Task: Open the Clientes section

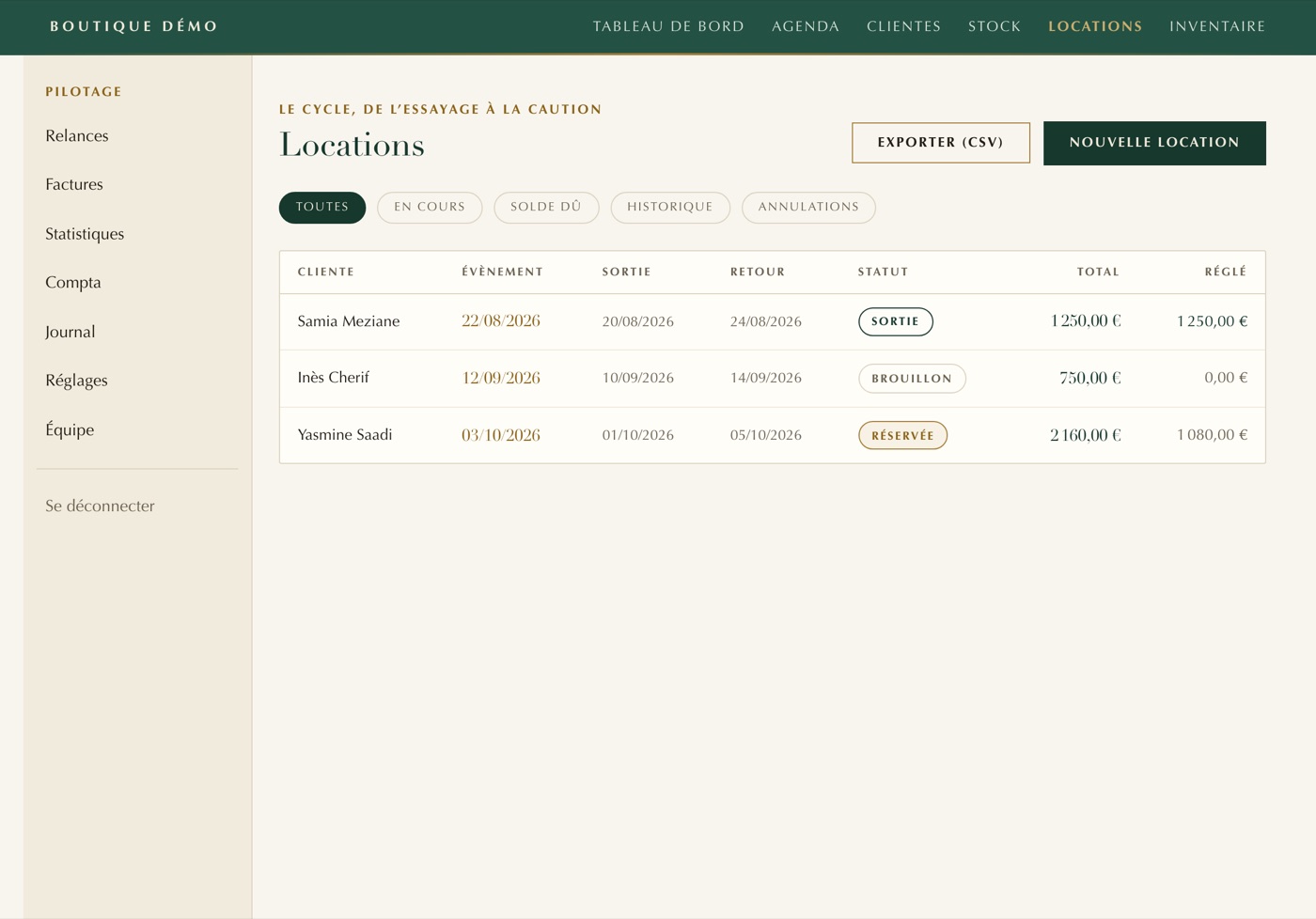Action: coord(904,26)
